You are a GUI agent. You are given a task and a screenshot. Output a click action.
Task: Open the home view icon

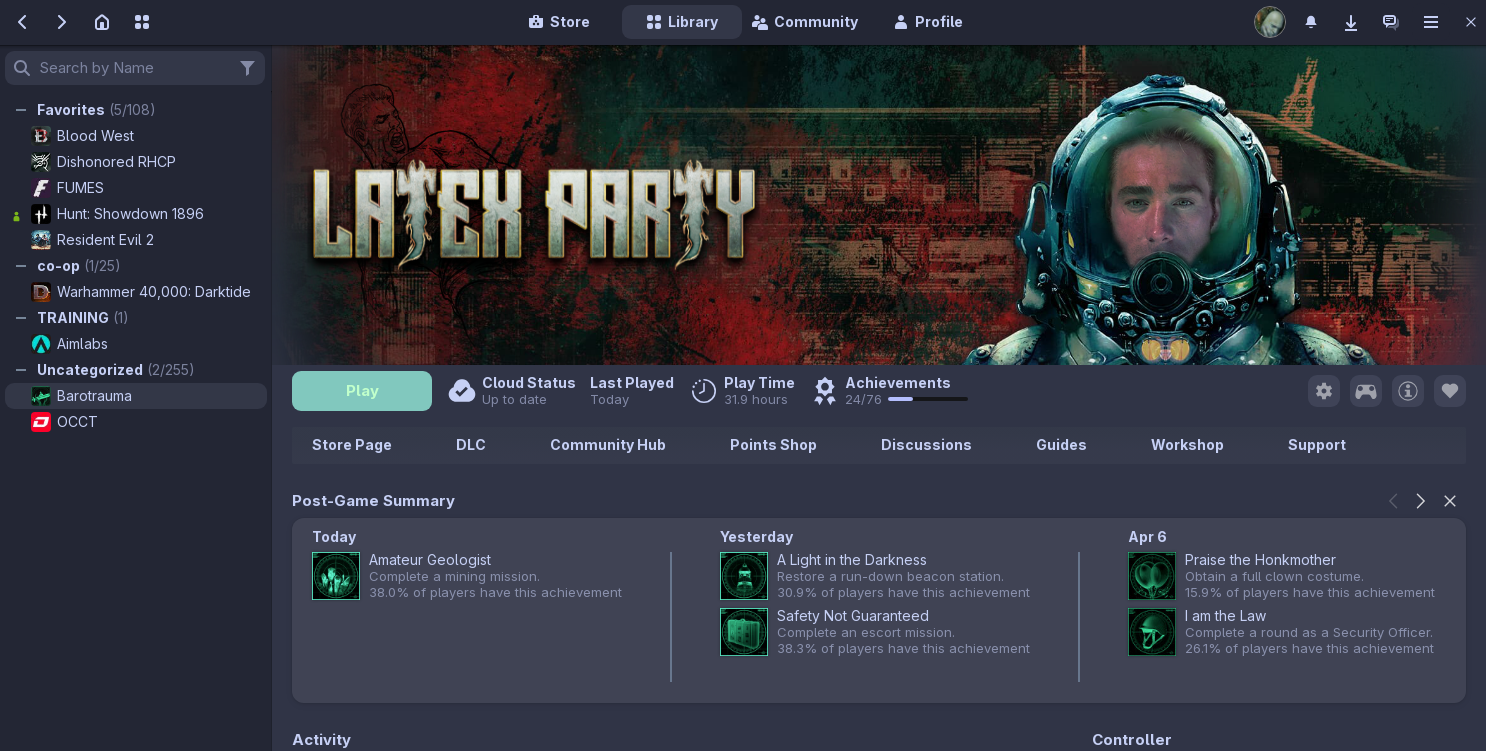pyautogui.click(x=102, y=22)
